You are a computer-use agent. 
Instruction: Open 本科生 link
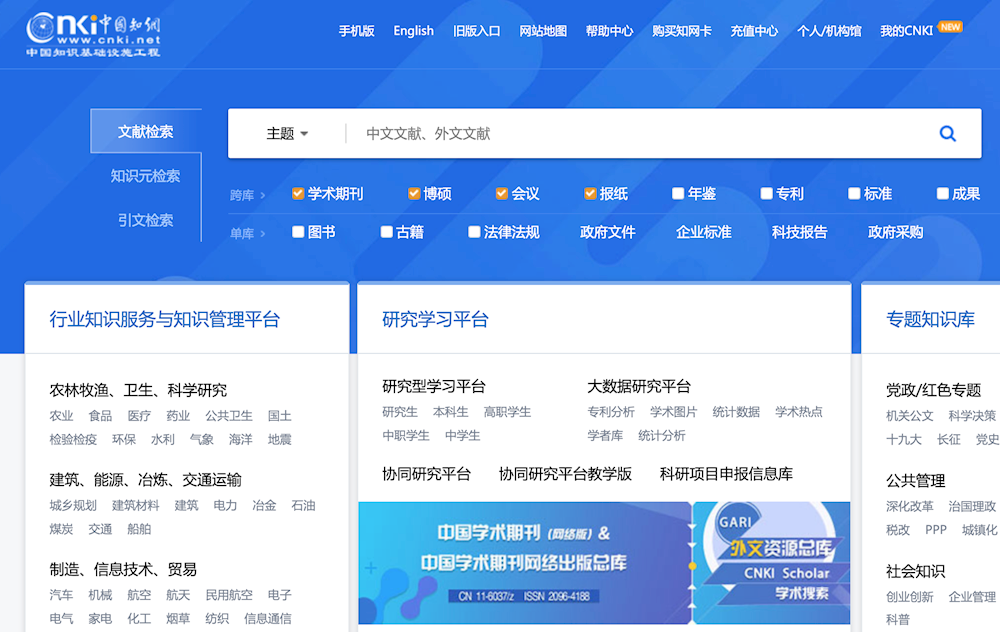point(450,412)
